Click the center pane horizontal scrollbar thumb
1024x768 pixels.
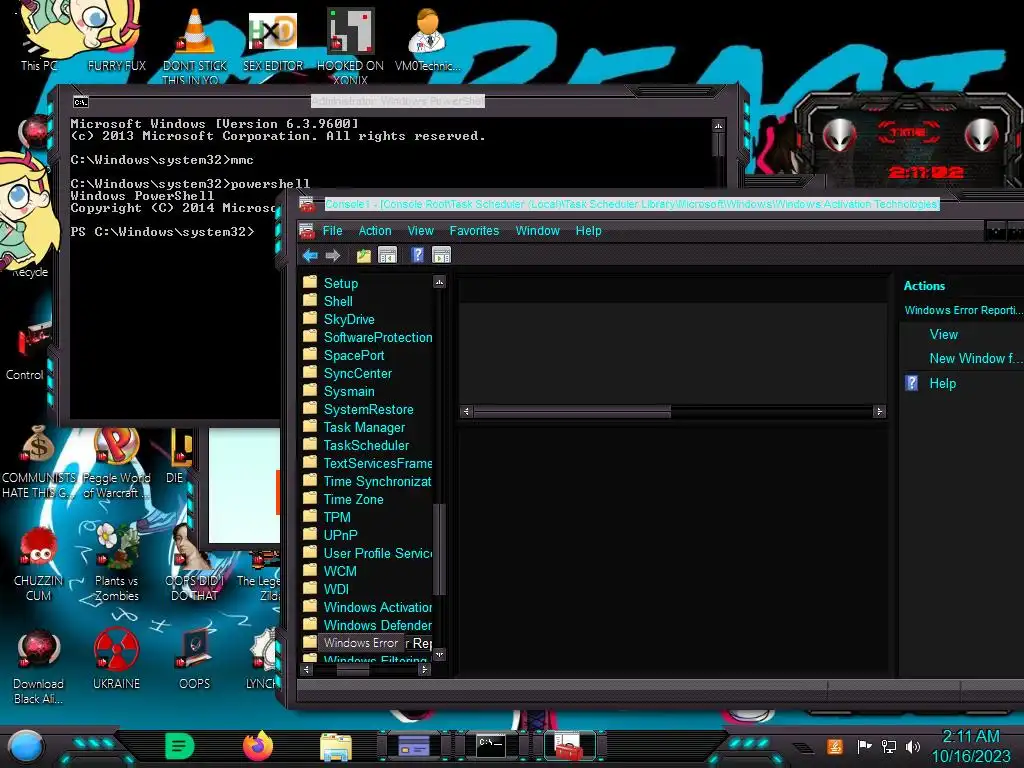572,411
